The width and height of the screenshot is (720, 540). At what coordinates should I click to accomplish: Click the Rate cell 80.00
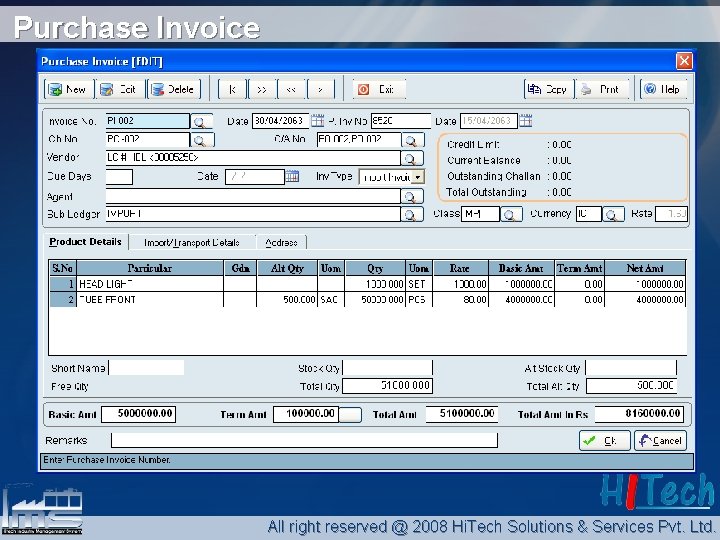point(461,300)
